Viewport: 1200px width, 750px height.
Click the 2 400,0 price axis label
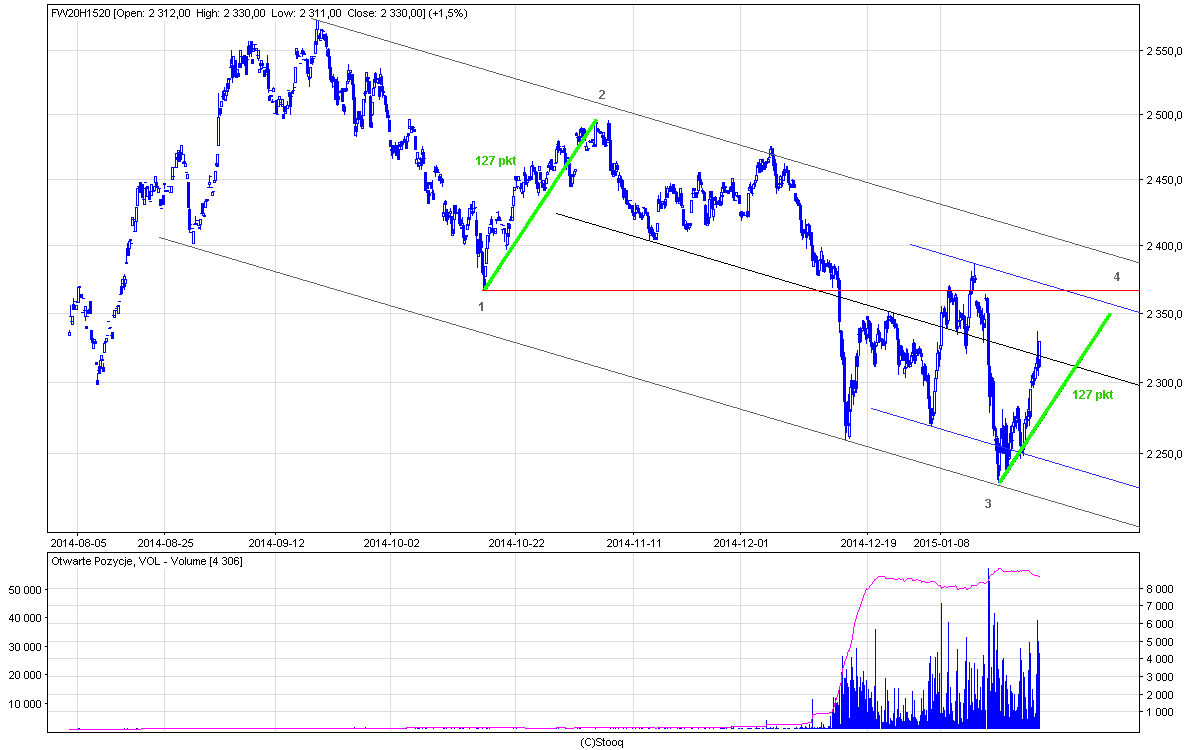(x=1165, y=246)
